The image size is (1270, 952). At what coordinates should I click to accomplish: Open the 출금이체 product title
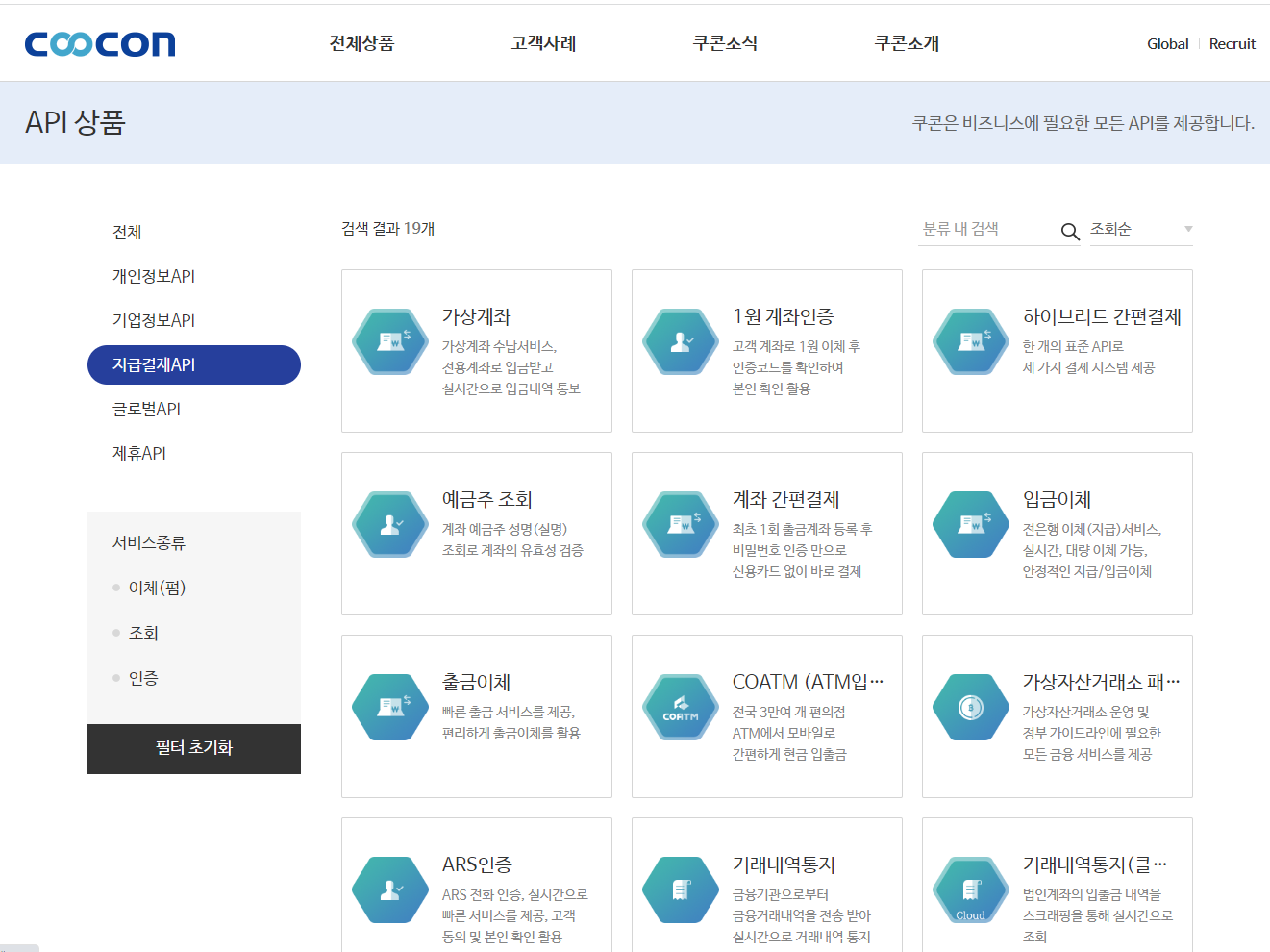(476, 682)
